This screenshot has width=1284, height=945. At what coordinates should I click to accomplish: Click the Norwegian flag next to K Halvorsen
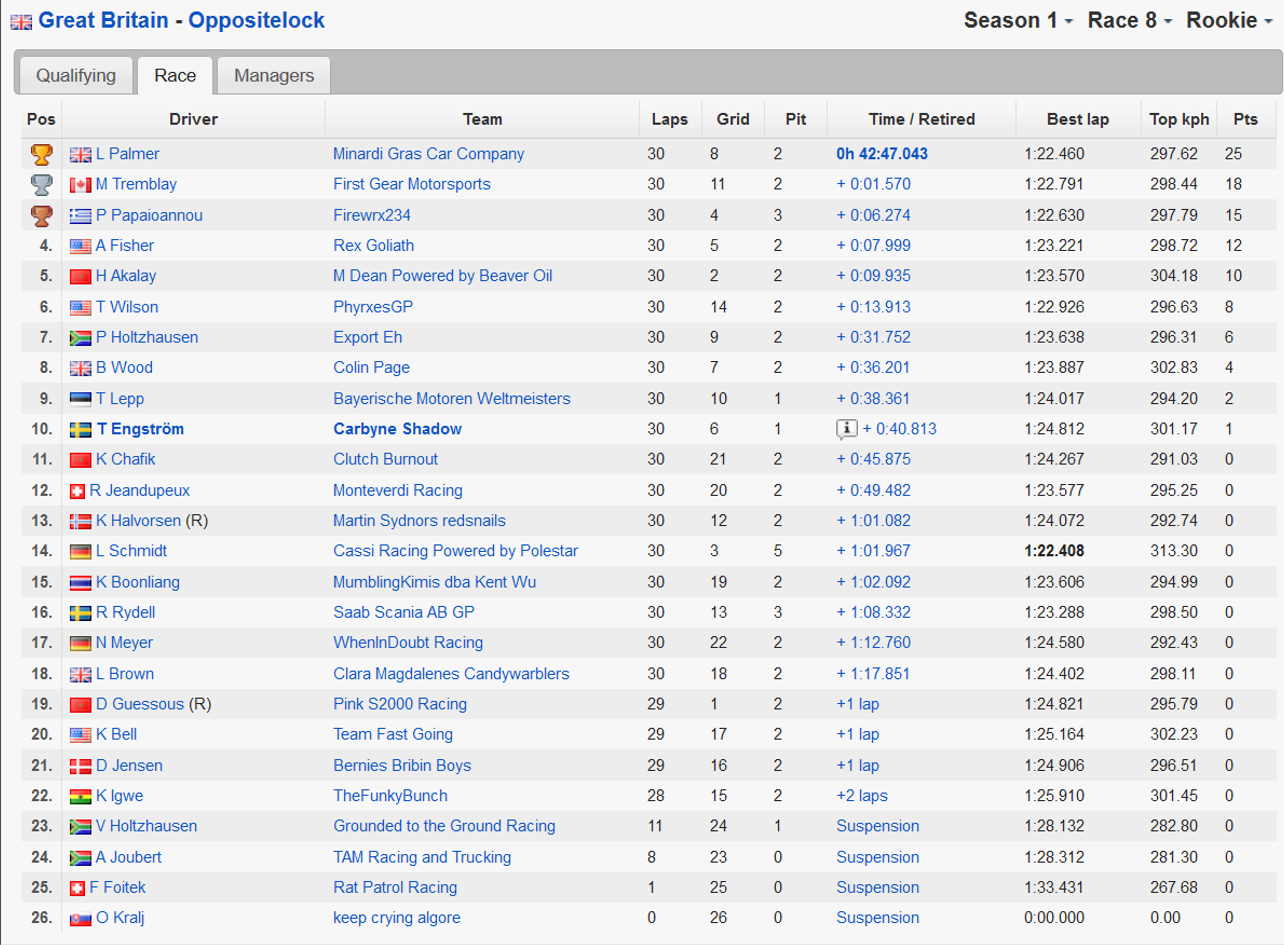(x=80, y=521)
